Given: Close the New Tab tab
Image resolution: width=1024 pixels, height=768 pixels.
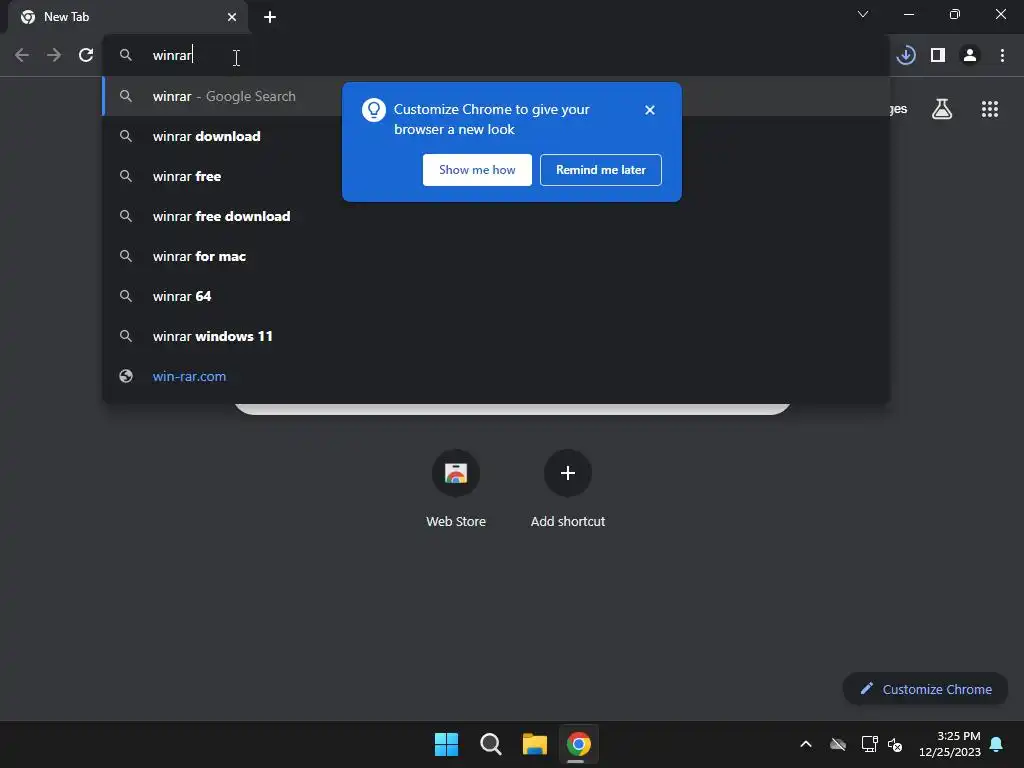Looking at the screenshot, I should 232,17.
